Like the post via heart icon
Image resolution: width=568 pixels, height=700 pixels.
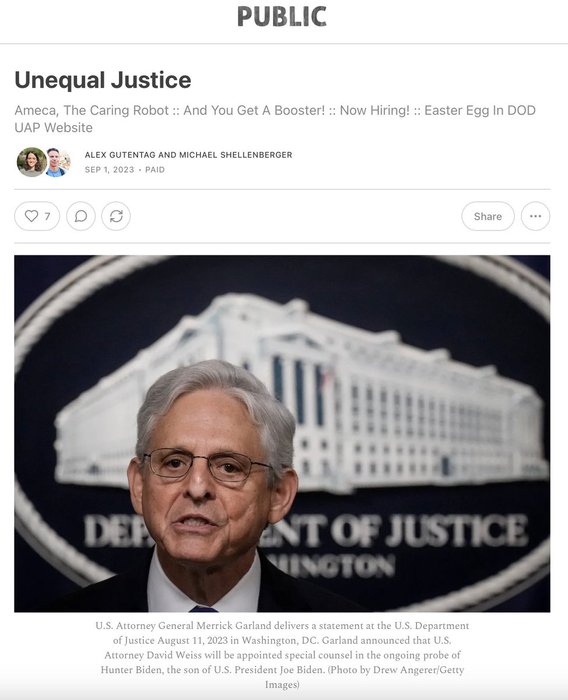coord(31,216)
